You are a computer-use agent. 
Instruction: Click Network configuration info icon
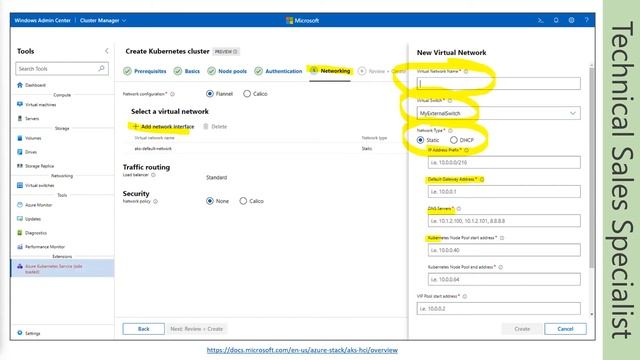172,94
